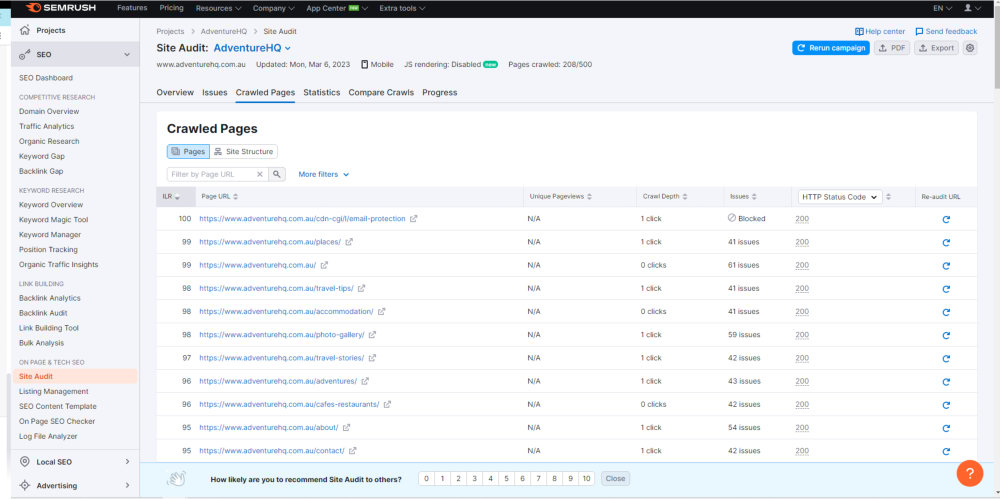Open the Company menu
The image size is (1000, 499).
pyautogui.click(x=274, y=8)
